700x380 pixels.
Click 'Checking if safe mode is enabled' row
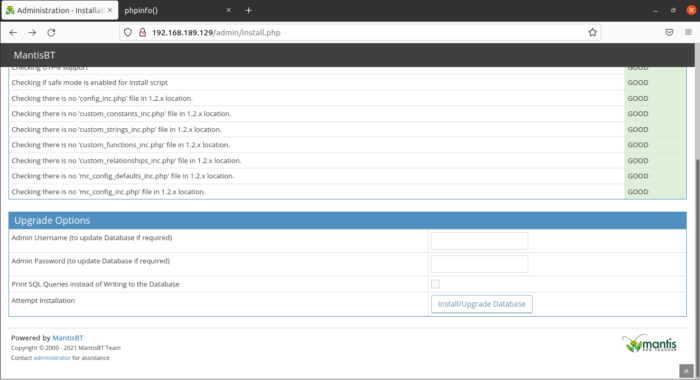tap(316, 83)
